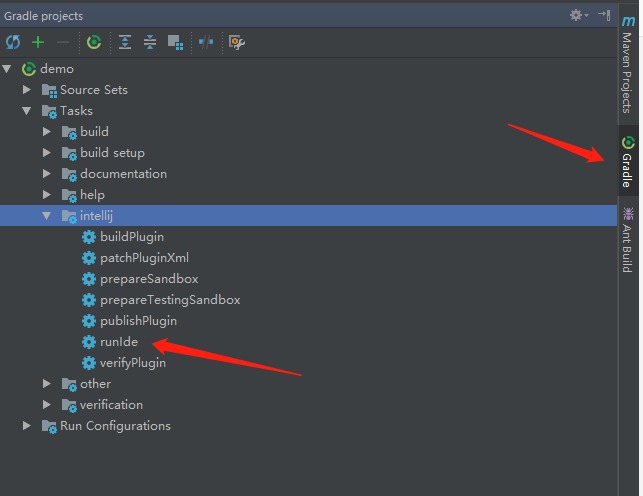Select the documentation label
The image size is (643, 496).
(123, 174)
